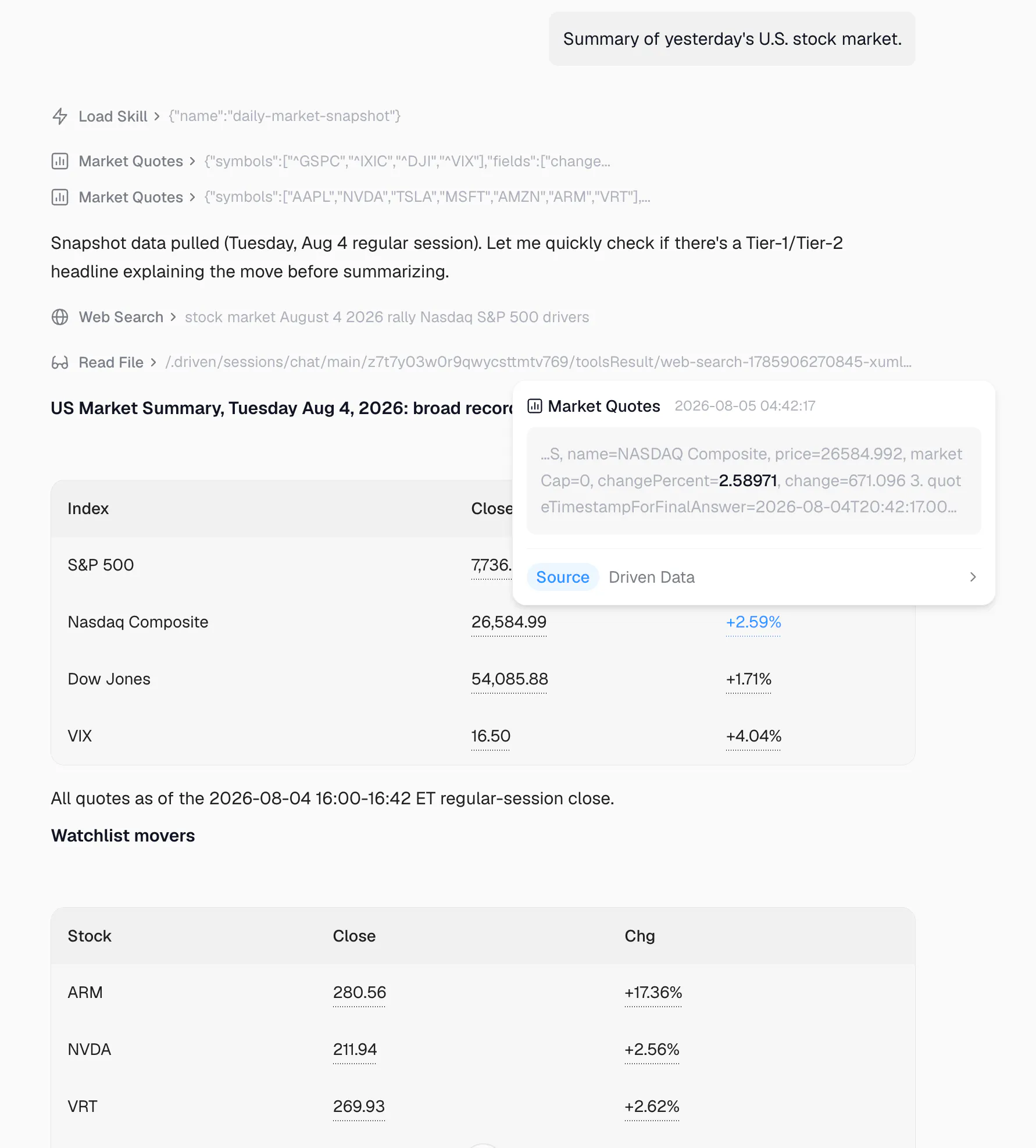This screenshot has height=1148, width=1036.
Task: Click the blue Source badge
Action: pos(563,577)
